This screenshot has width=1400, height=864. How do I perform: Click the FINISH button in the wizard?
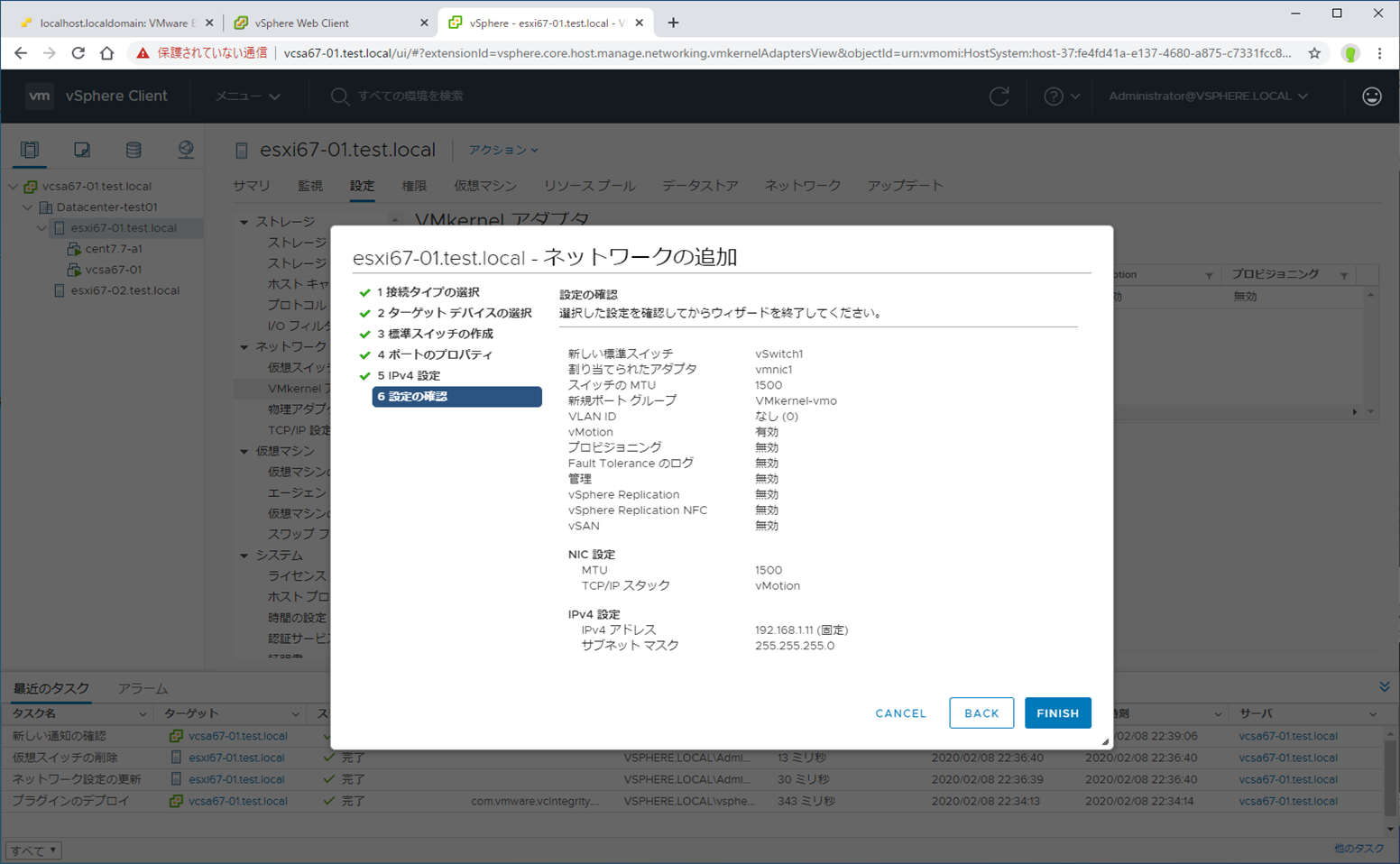tap(1057, 712)
